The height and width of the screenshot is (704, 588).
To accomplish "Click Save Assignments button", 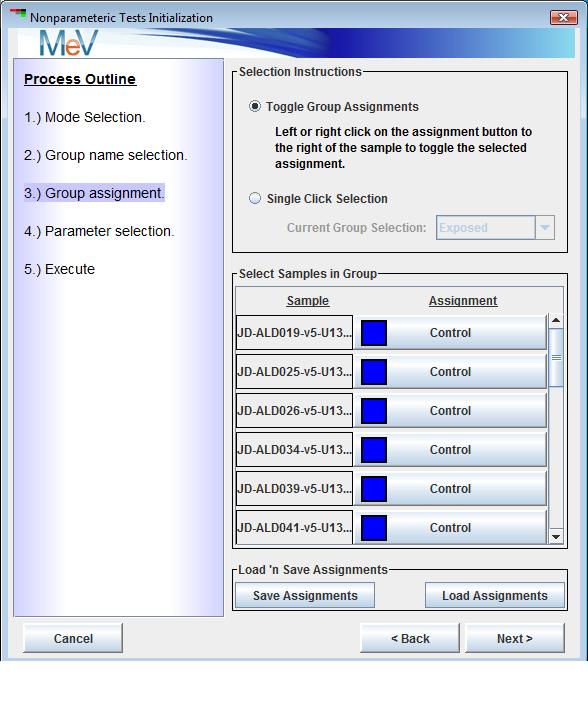I will pyautogui.click(x=305, y=595).
